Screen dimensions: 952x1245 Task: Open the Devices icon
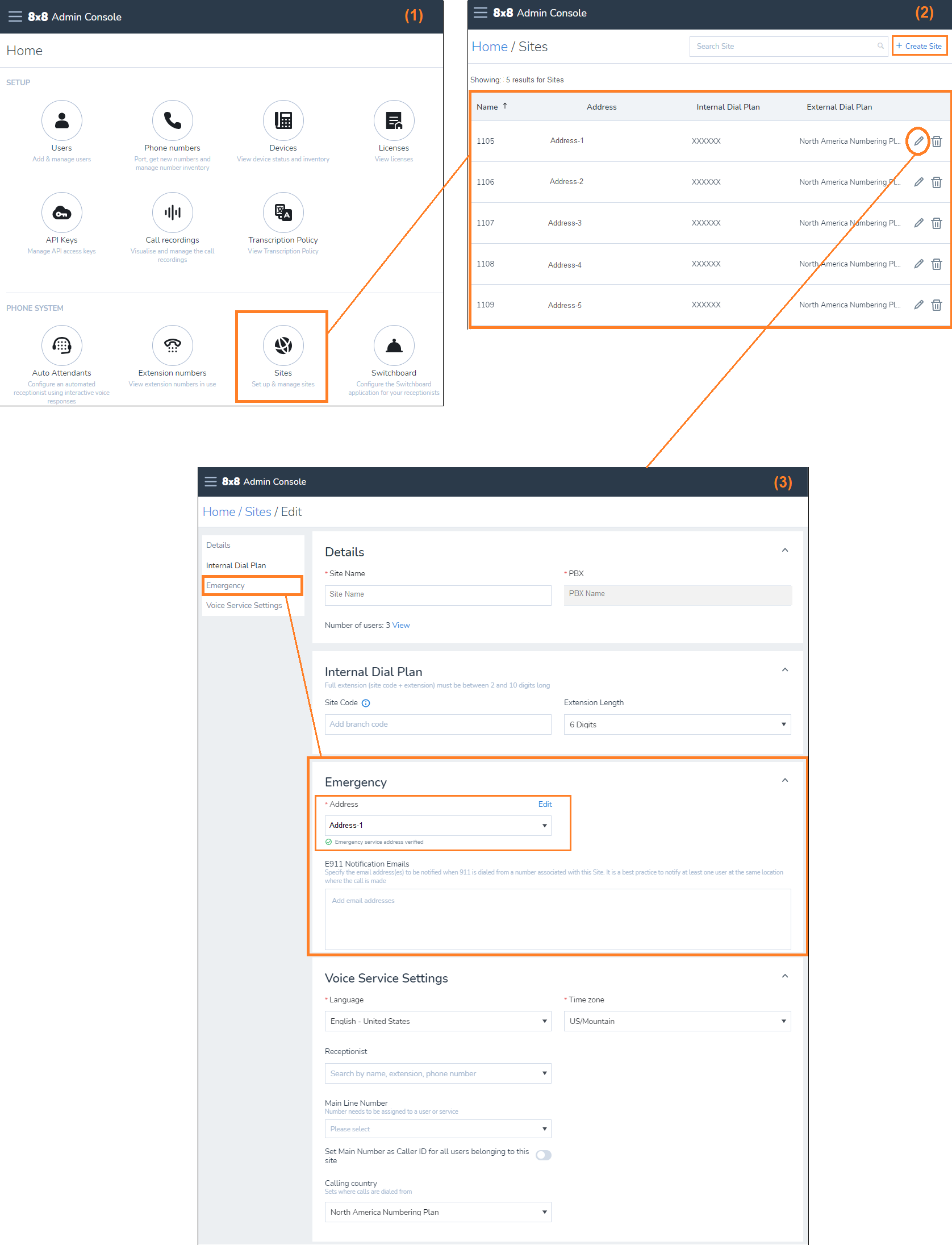283,120
